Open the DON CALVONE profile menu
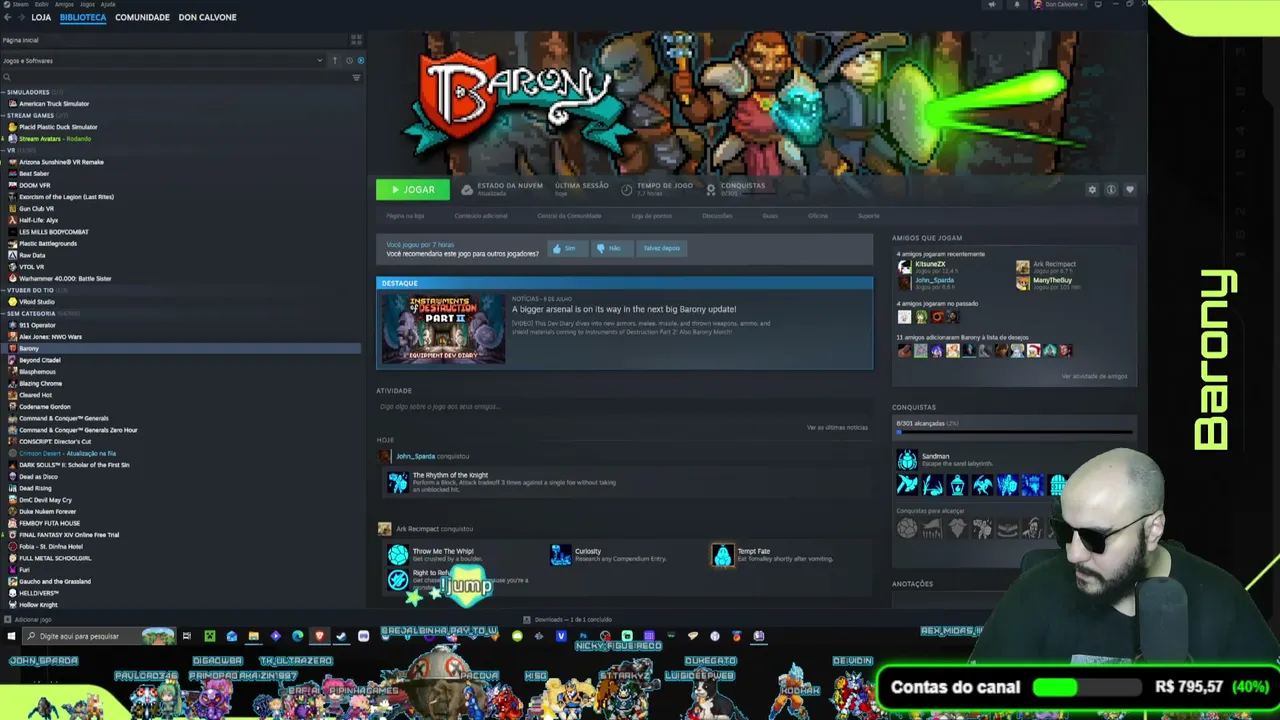The image size is (1280, 720). (x=207, y=17)
